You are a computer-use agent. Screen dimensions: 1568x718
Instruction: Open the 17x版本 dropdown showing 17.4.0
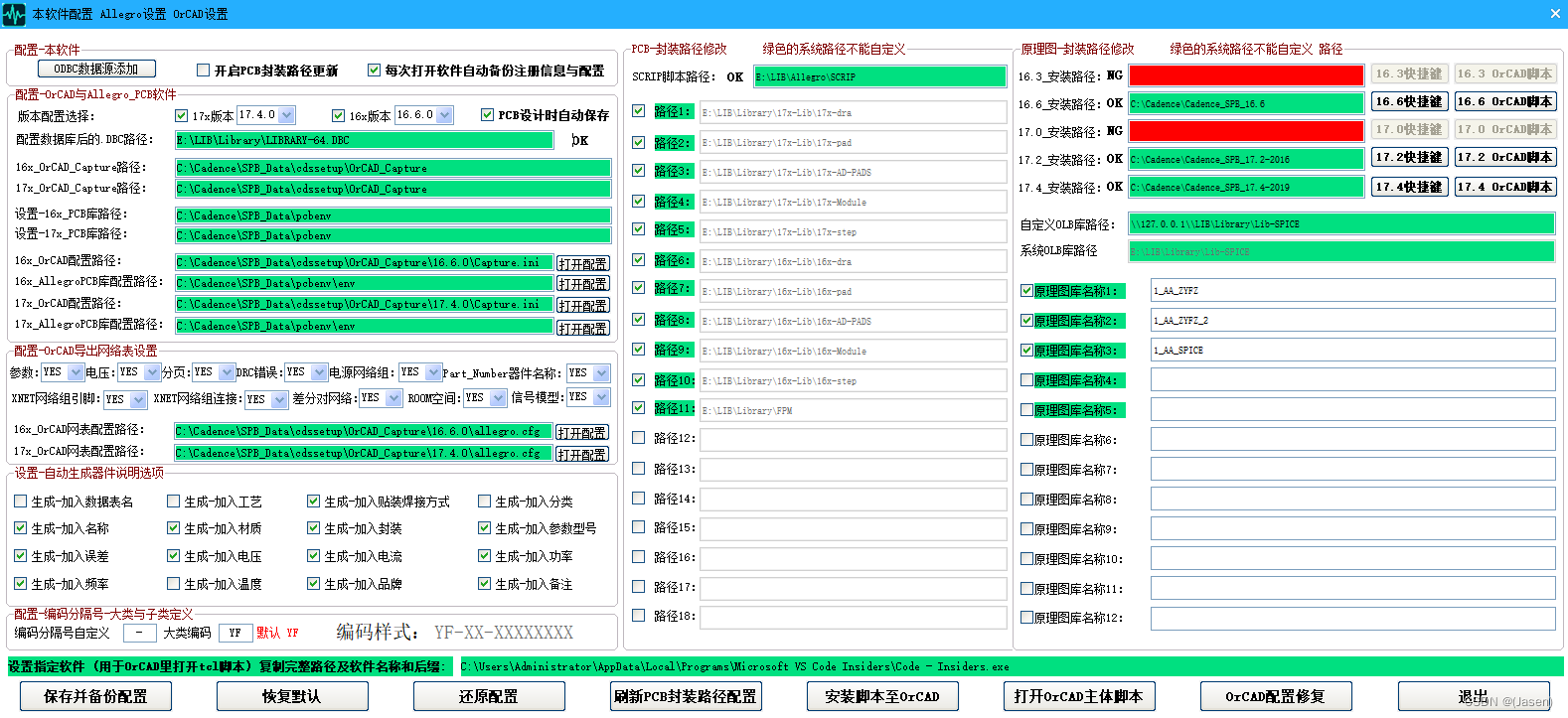(287, 115)
